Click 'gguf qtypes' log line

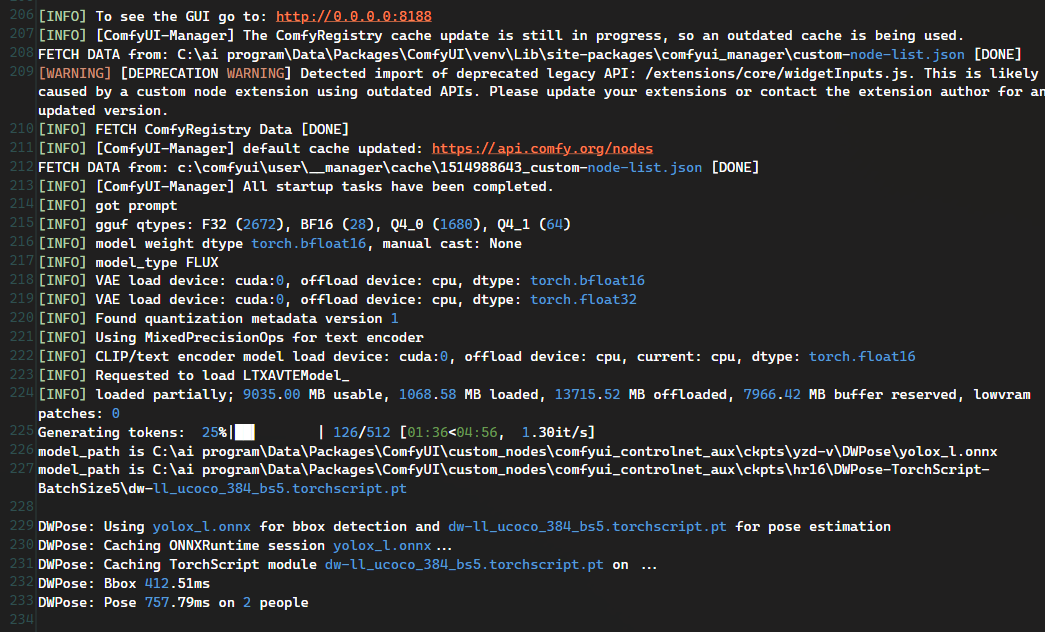pos(305,225)
